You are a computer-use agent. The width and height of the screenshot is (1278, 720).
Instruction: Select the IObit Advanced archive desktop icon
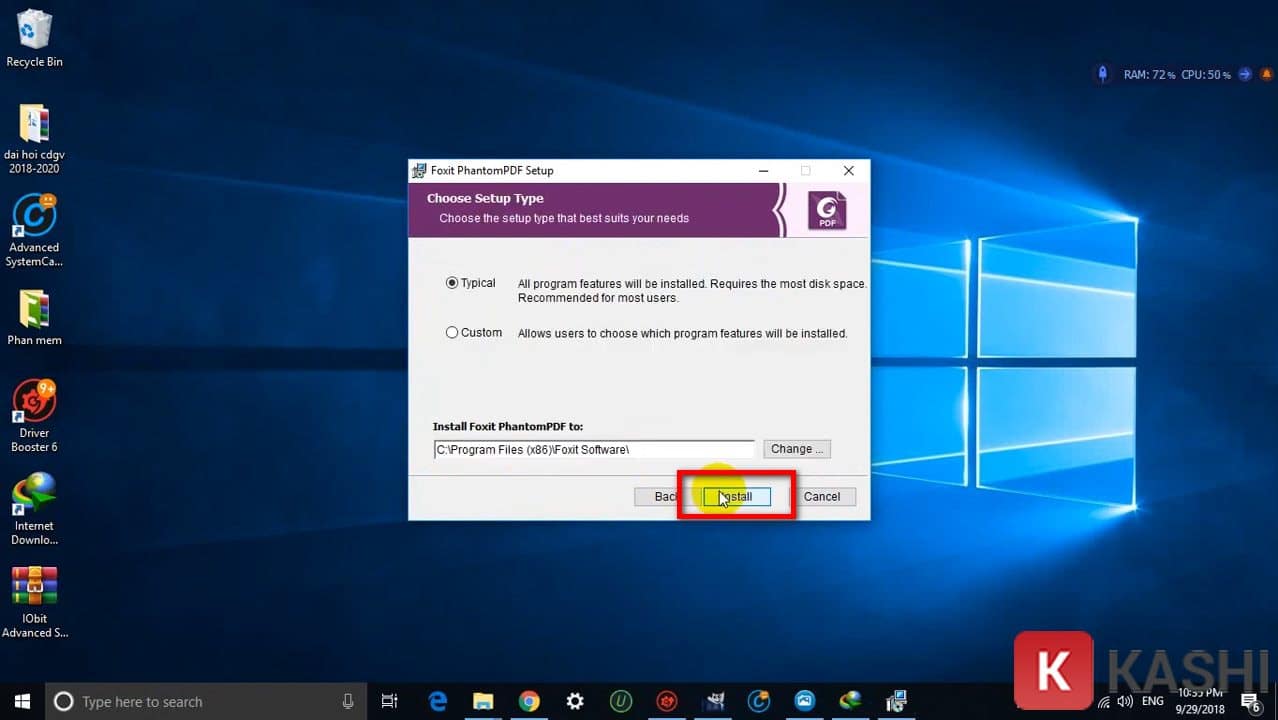[34, 600]
